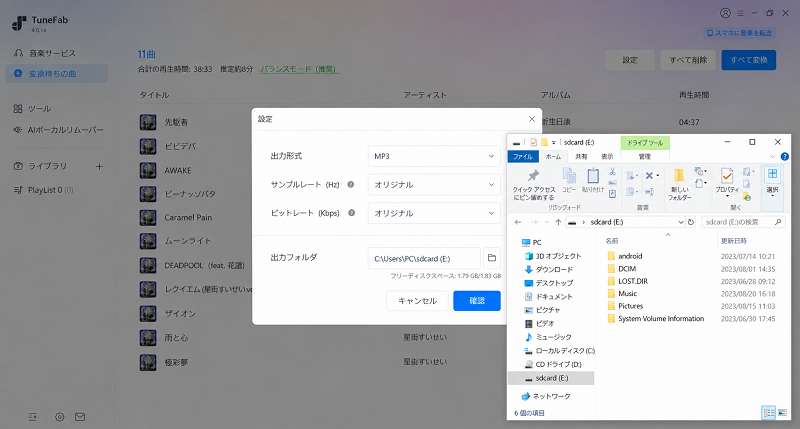
Task: Click the task list icon at sidebar bottom
Action: [x=33, y=417]
